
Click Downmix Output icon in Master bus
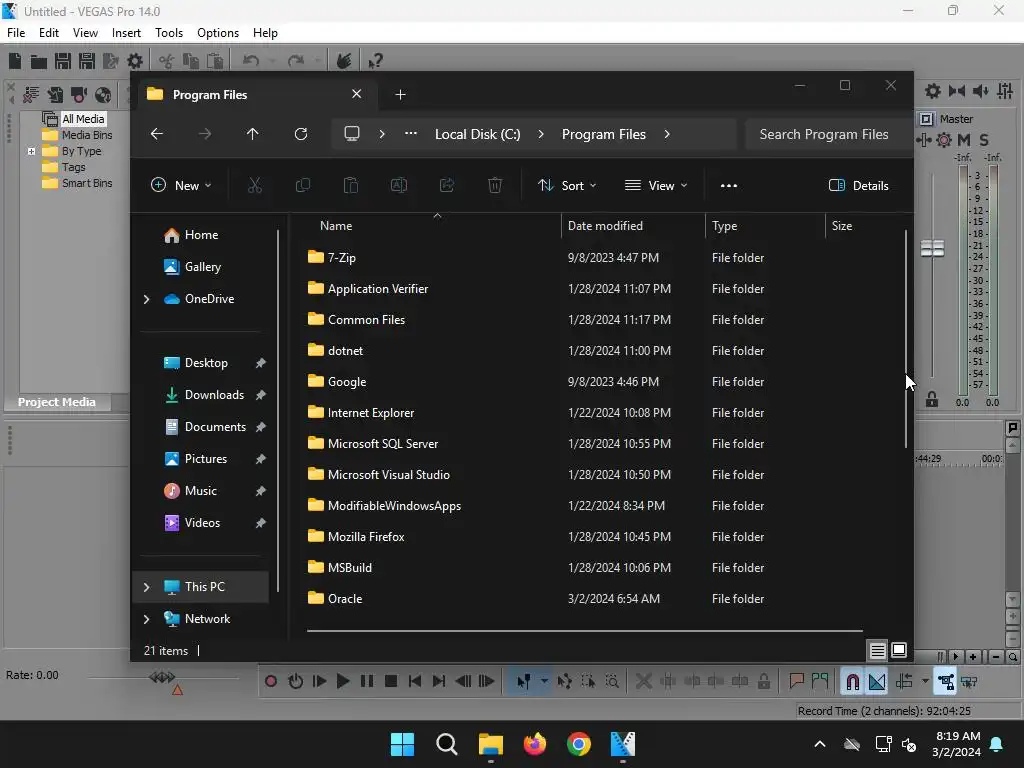[957, 91]
